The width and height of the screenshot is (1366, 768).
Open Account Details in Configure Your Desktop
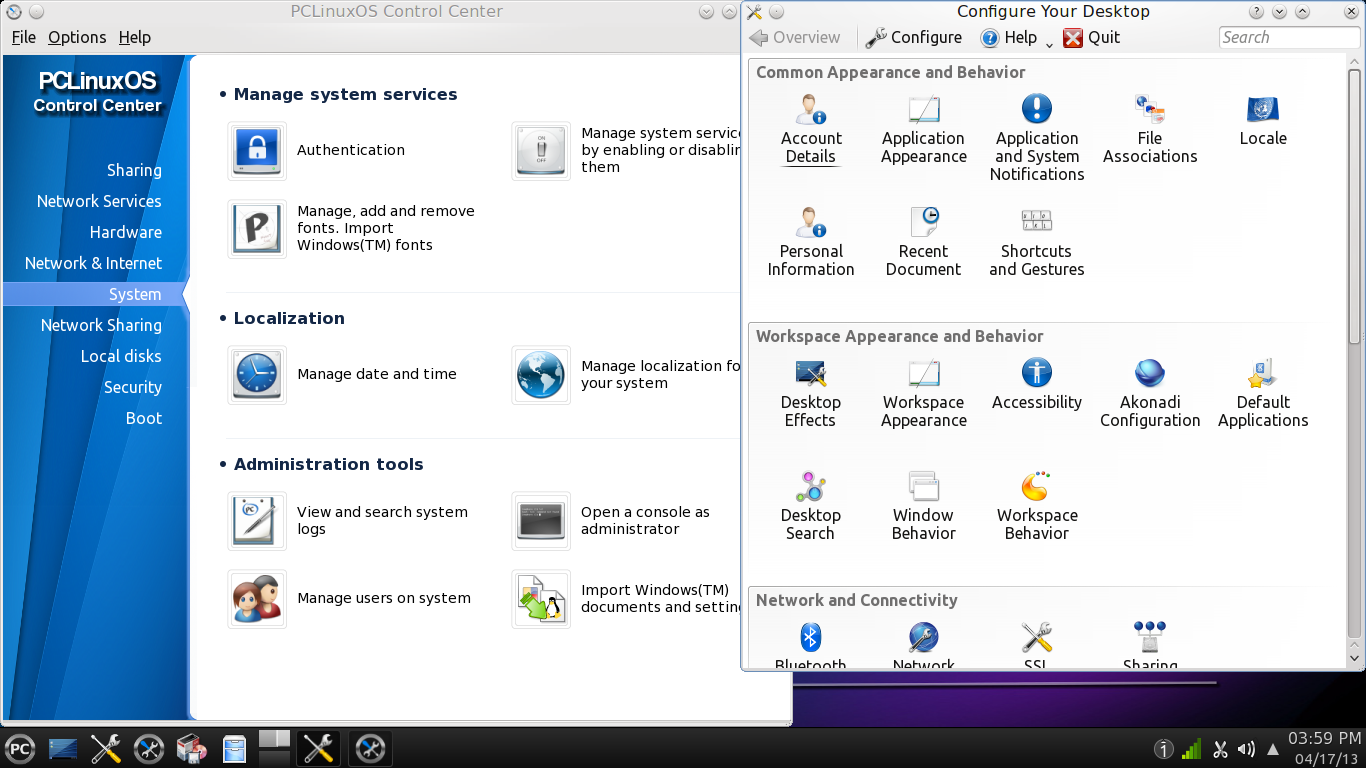811,130
